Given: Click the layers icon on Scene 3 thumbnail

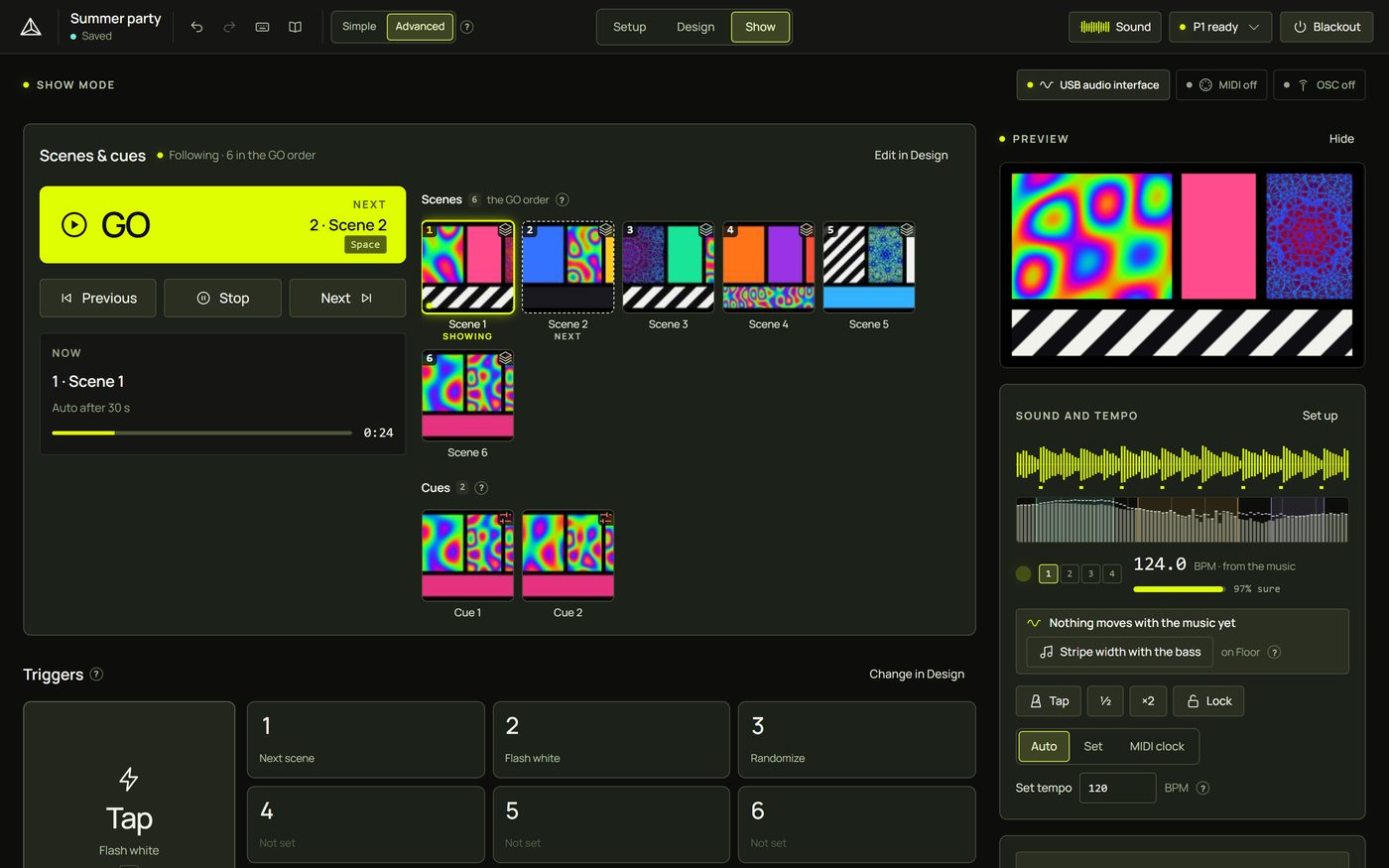Looking at the screenshot, I should pyautogui.click(x=705, y=230).
